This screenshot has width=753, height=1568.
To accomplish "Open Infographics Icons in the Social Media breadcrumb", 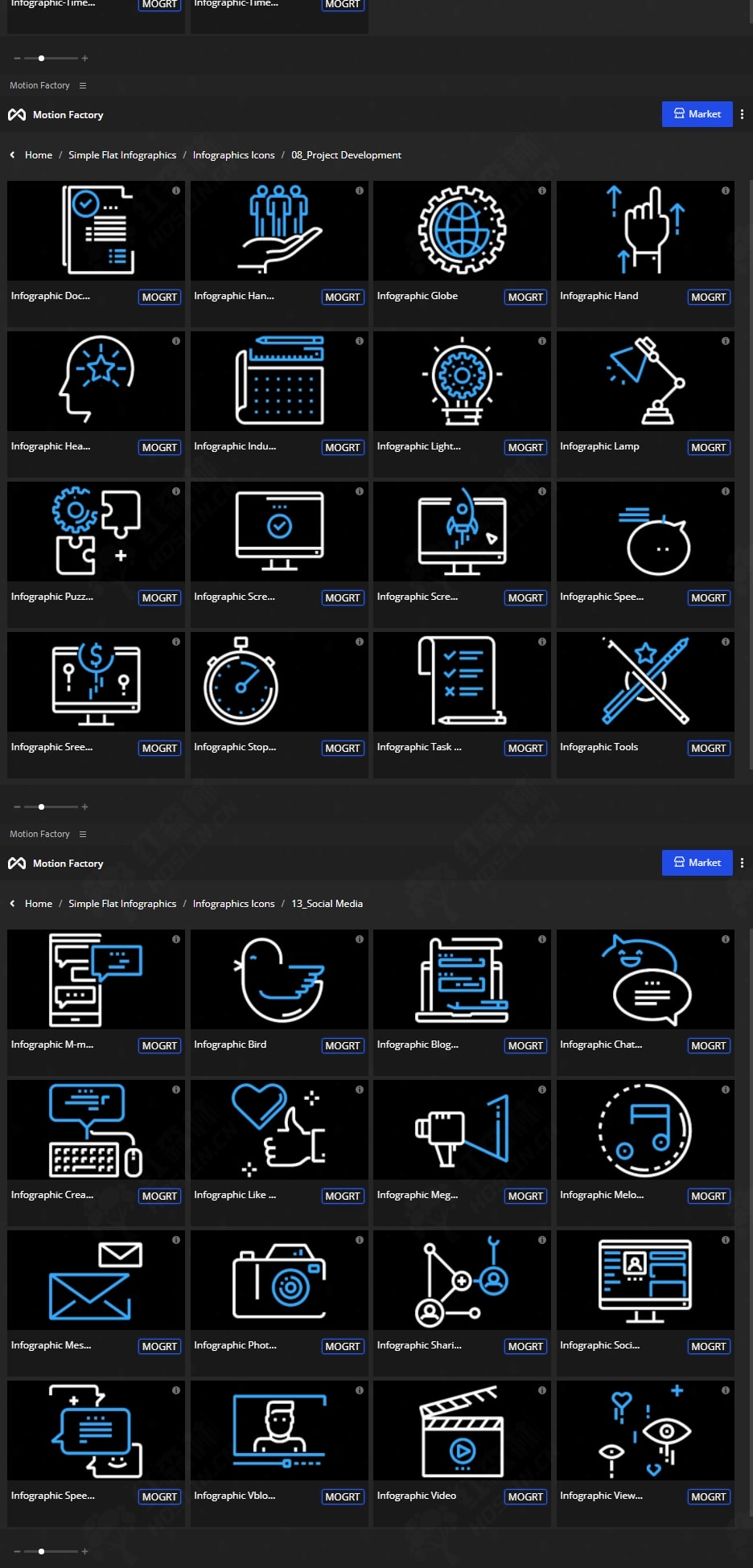I will 233,904.
